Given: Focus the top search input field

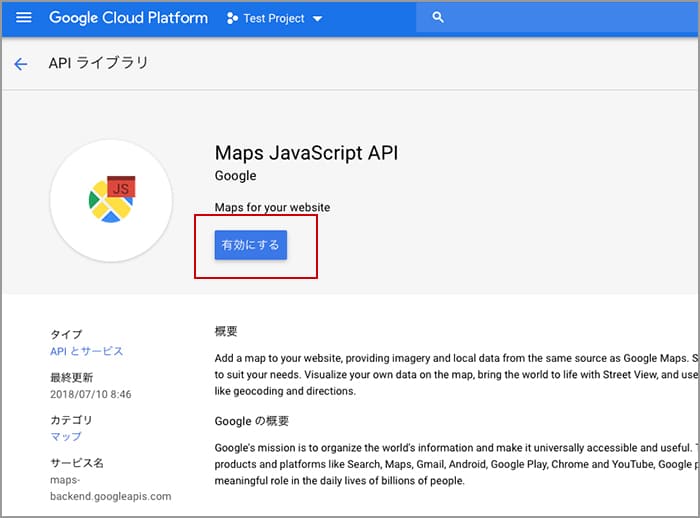Looking at the screenshot, I should click(558, 17).
